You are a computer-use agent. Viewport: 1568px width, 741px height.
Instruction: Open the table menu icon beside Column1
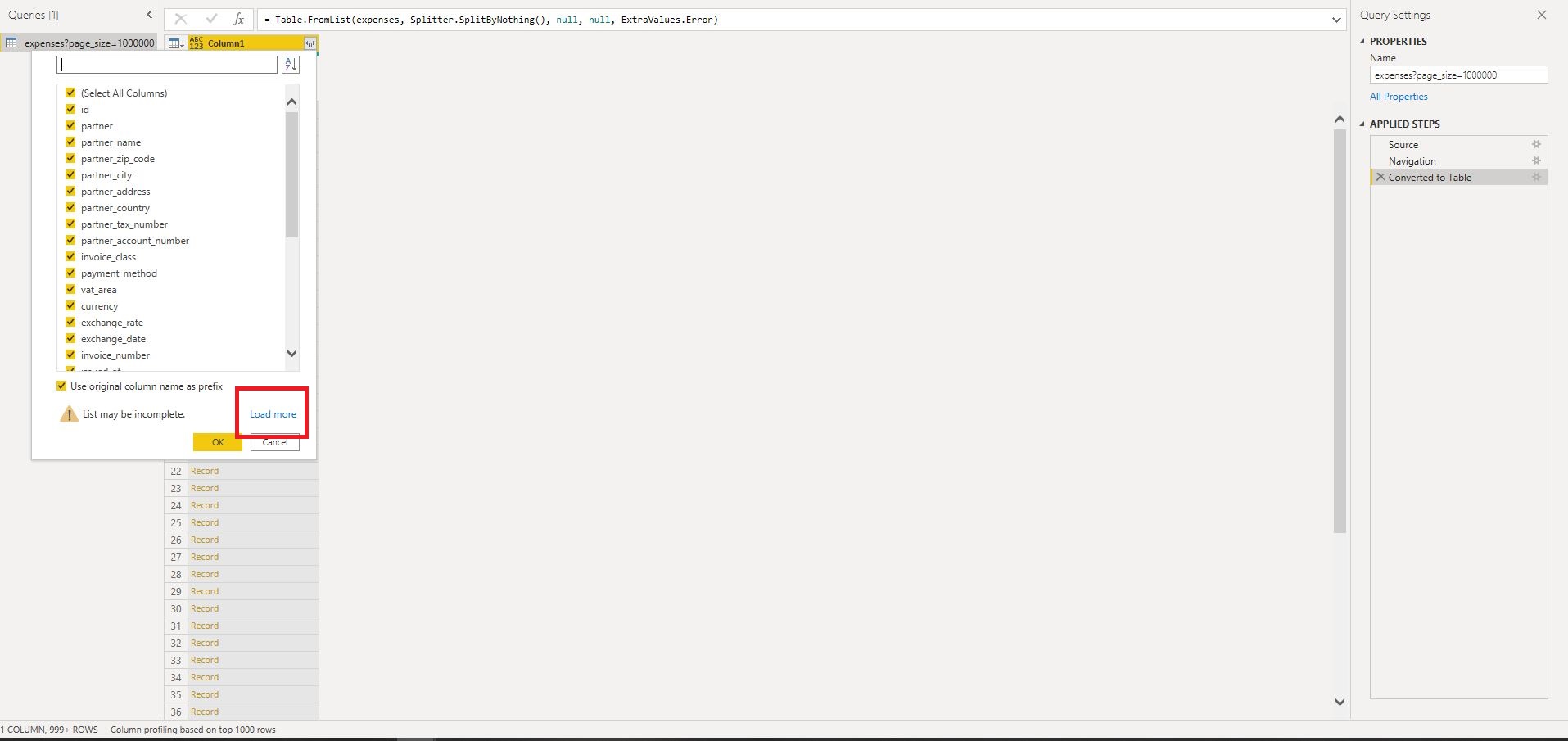click(176, 43)
